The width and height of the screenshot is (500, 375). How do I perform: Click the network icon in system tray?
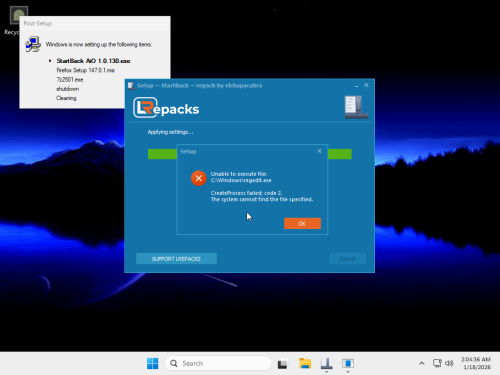coord(437,363)
